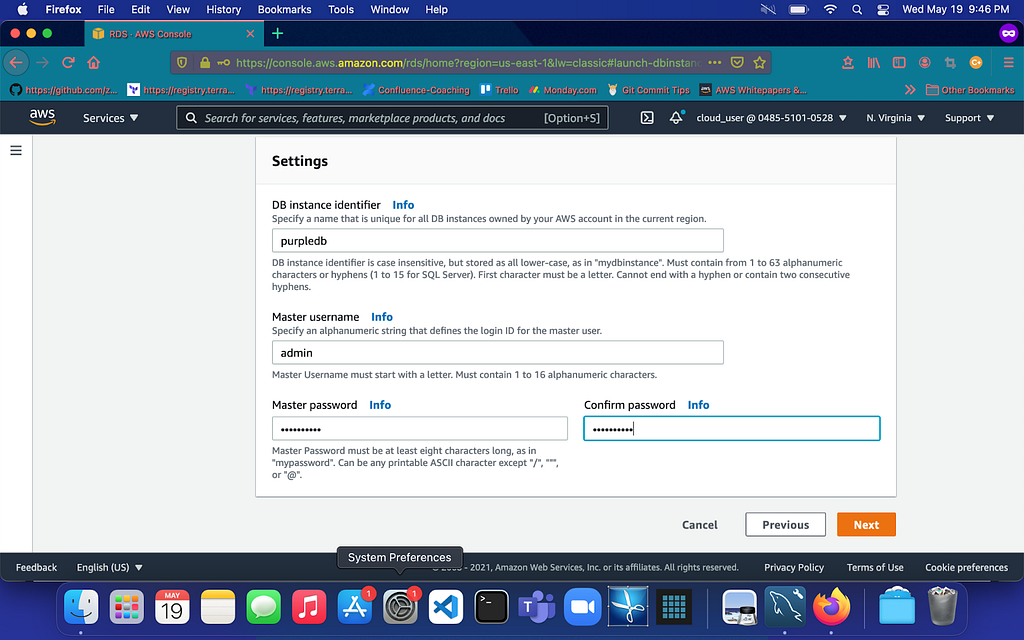Expand the Services dropdown

(110, 118)
